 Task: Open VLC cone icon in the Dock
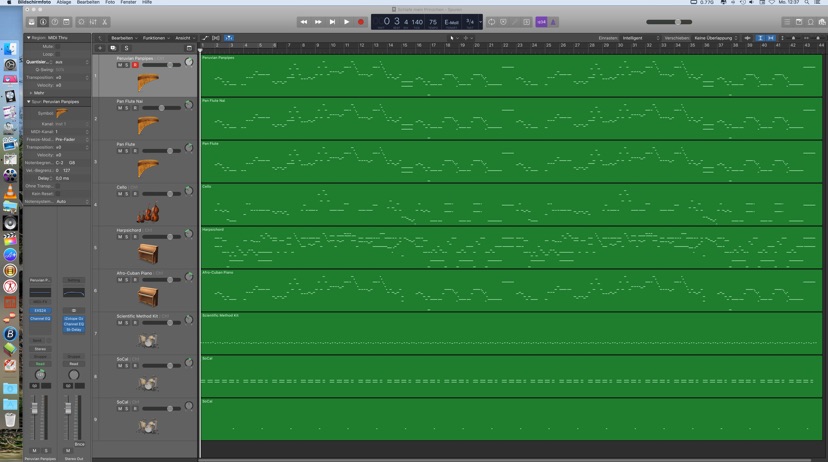click(x=10, y=191)
